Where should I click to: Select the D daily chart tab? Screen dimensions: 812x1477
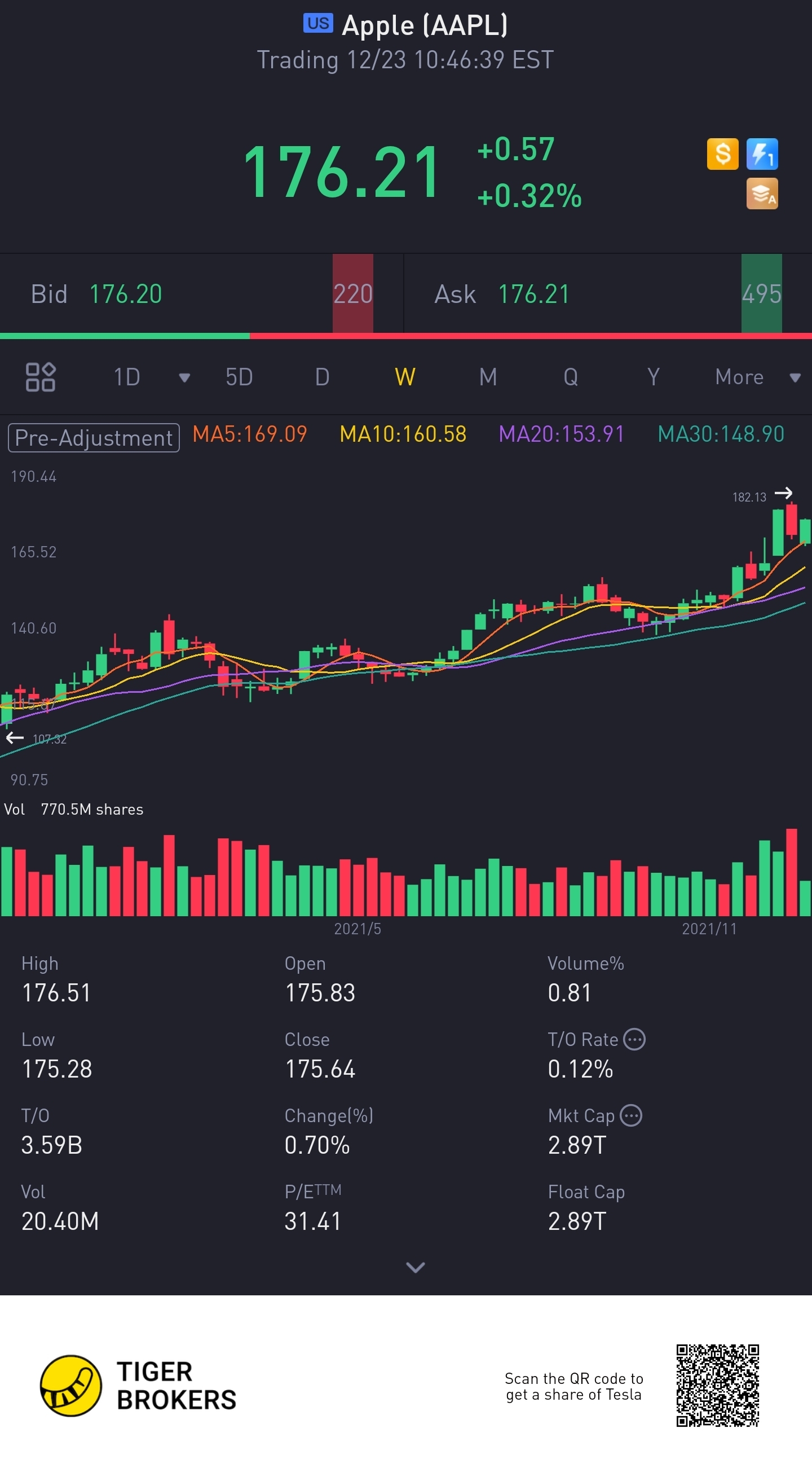coord(322,377)
